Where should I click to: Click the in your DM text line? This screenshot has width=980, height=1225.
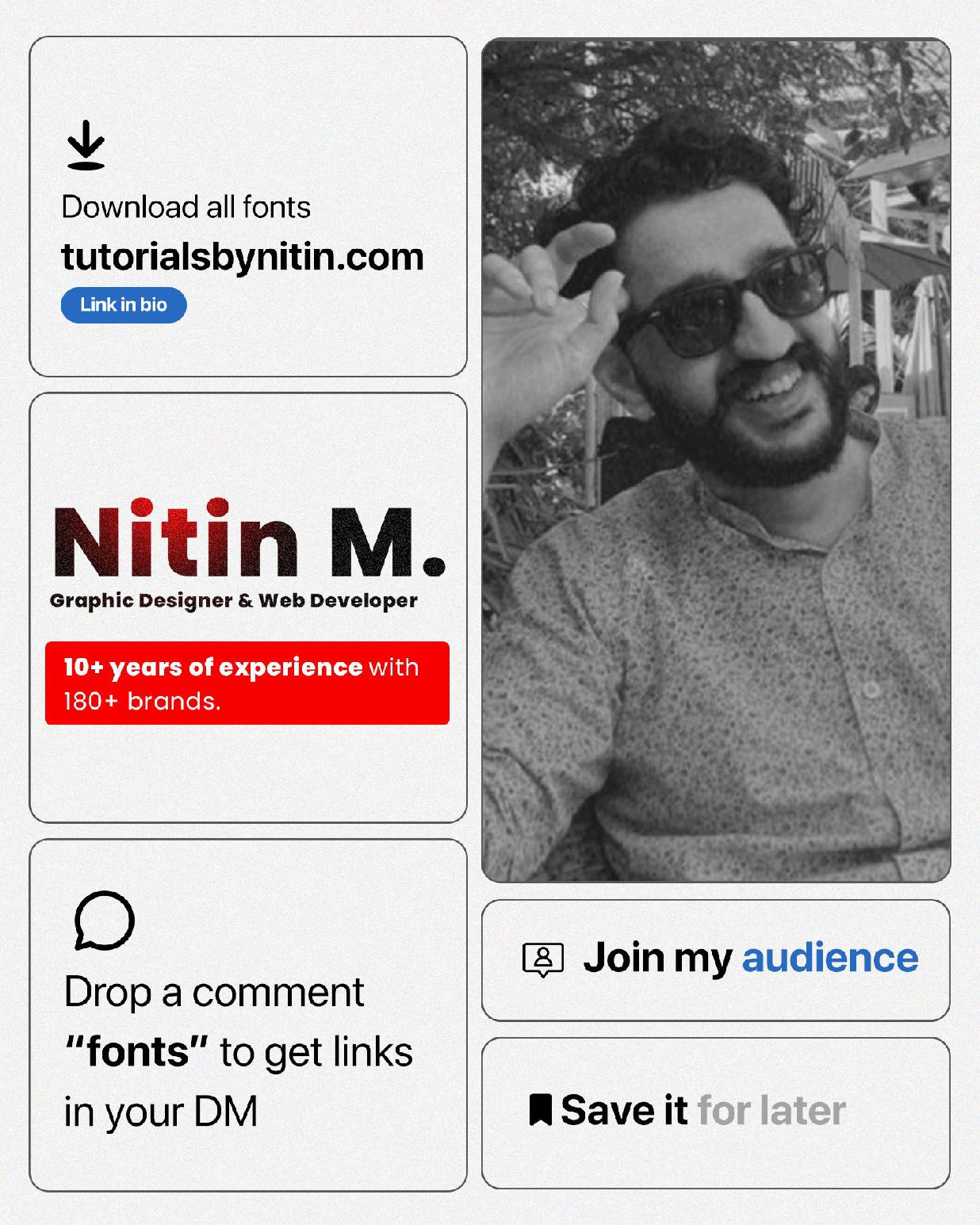pos(161,1112)
